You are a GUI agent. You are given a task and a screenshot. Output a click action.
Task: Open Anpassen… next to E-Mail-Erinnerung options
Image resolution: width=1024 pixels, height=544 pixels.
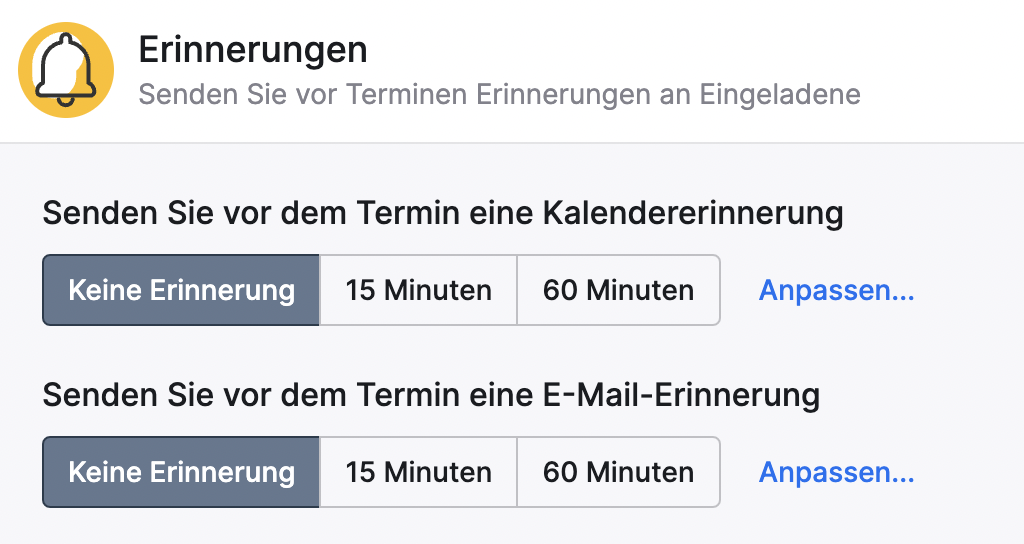837,473
